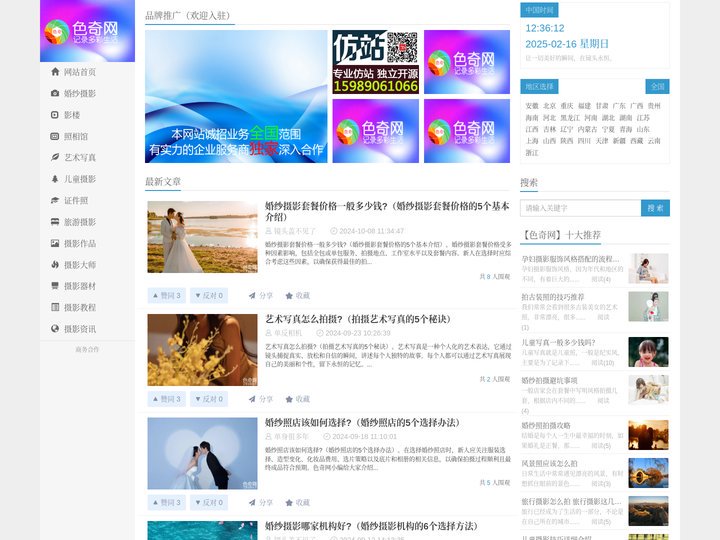Open recommended post 儿童写真一般多少钱吗?

coord(558,343)
